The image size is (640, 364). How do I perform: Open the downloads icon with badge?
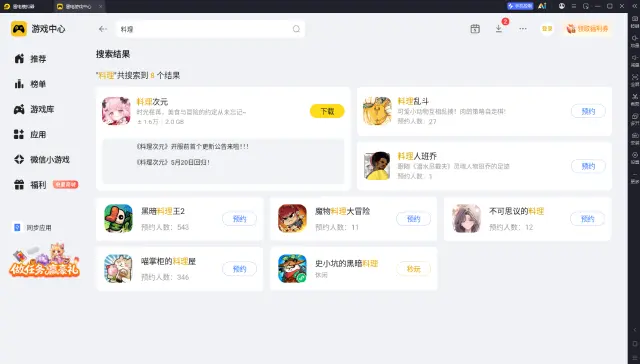coord(499,29)
